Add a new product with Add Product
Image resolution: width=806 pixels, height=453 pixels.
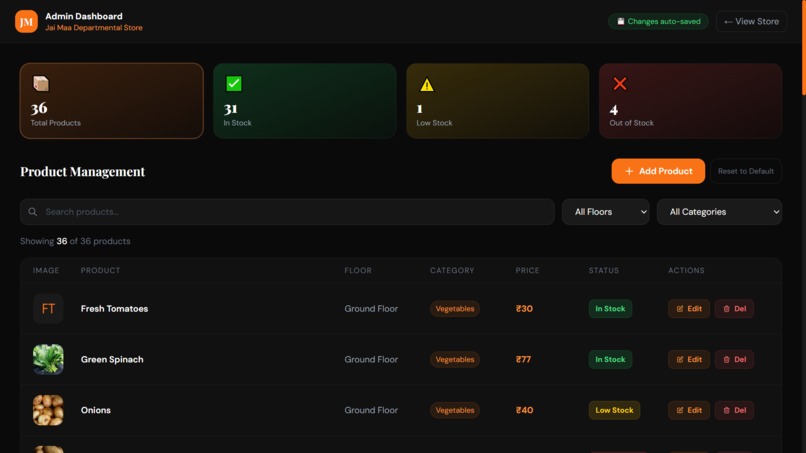[658, 171]
